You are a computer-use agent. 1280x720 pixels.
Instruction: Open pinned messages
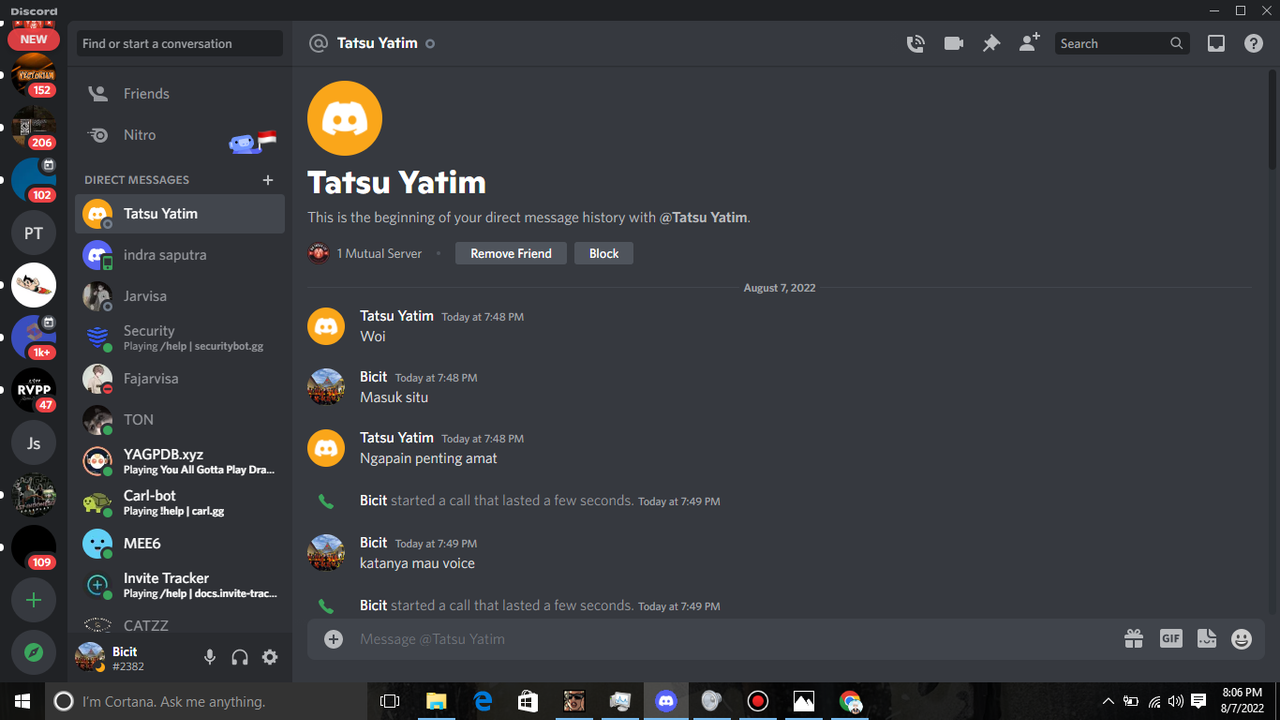(x=991, y=43)
